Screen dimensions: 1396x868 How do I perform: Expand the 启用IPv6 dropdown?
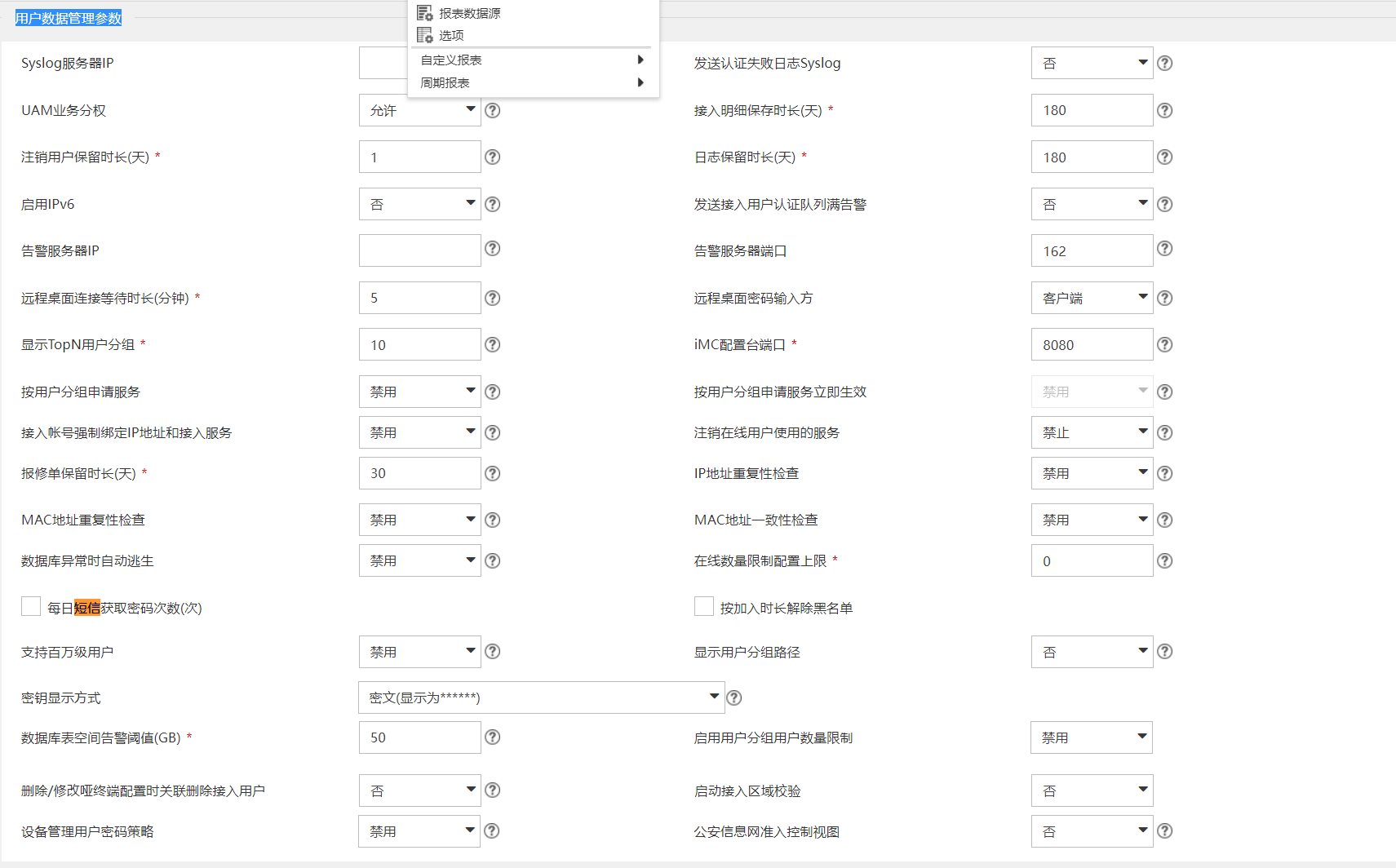click(419, 204)
